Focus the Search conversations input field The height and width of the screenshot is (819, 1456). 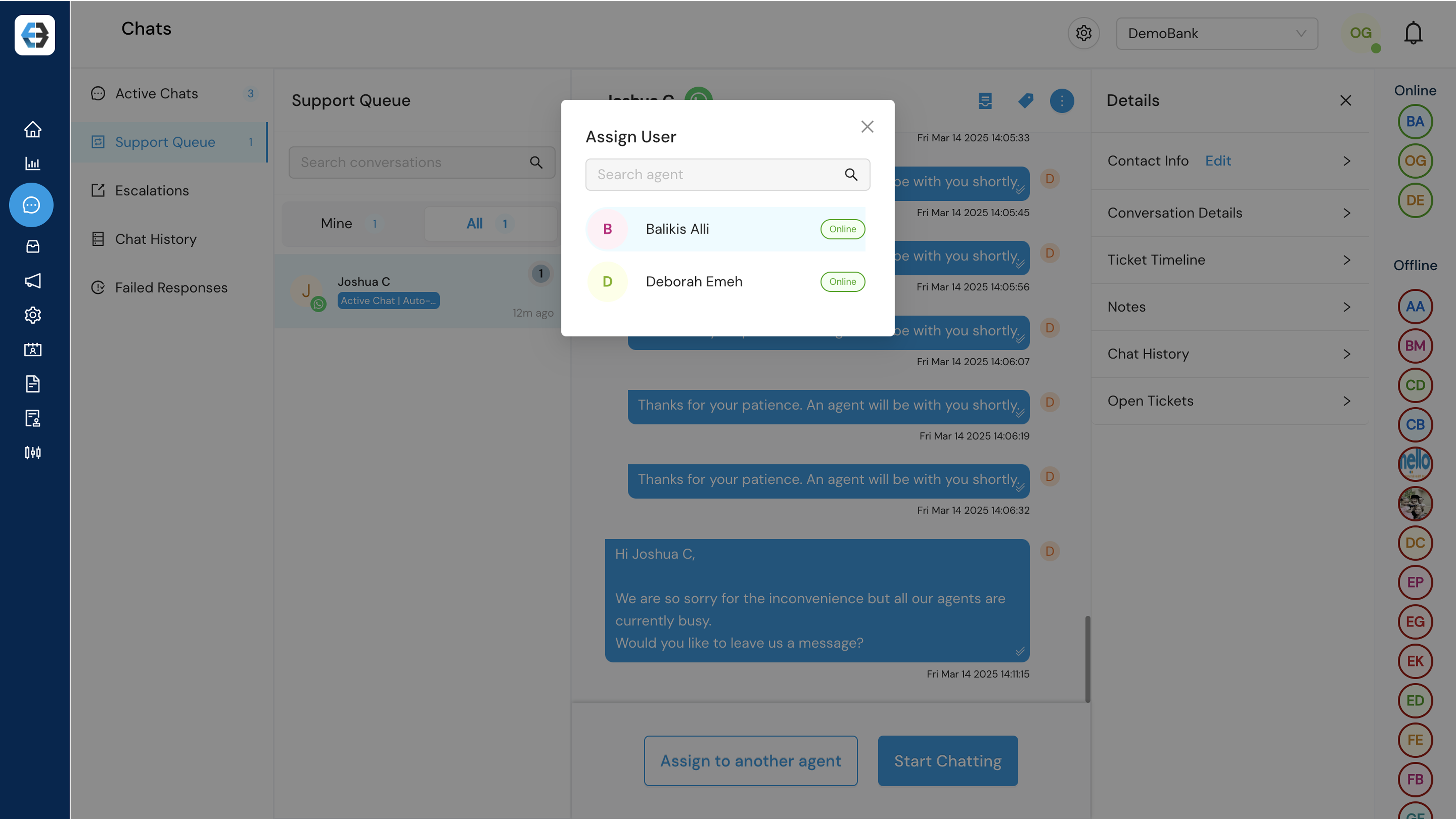[422, 163]
